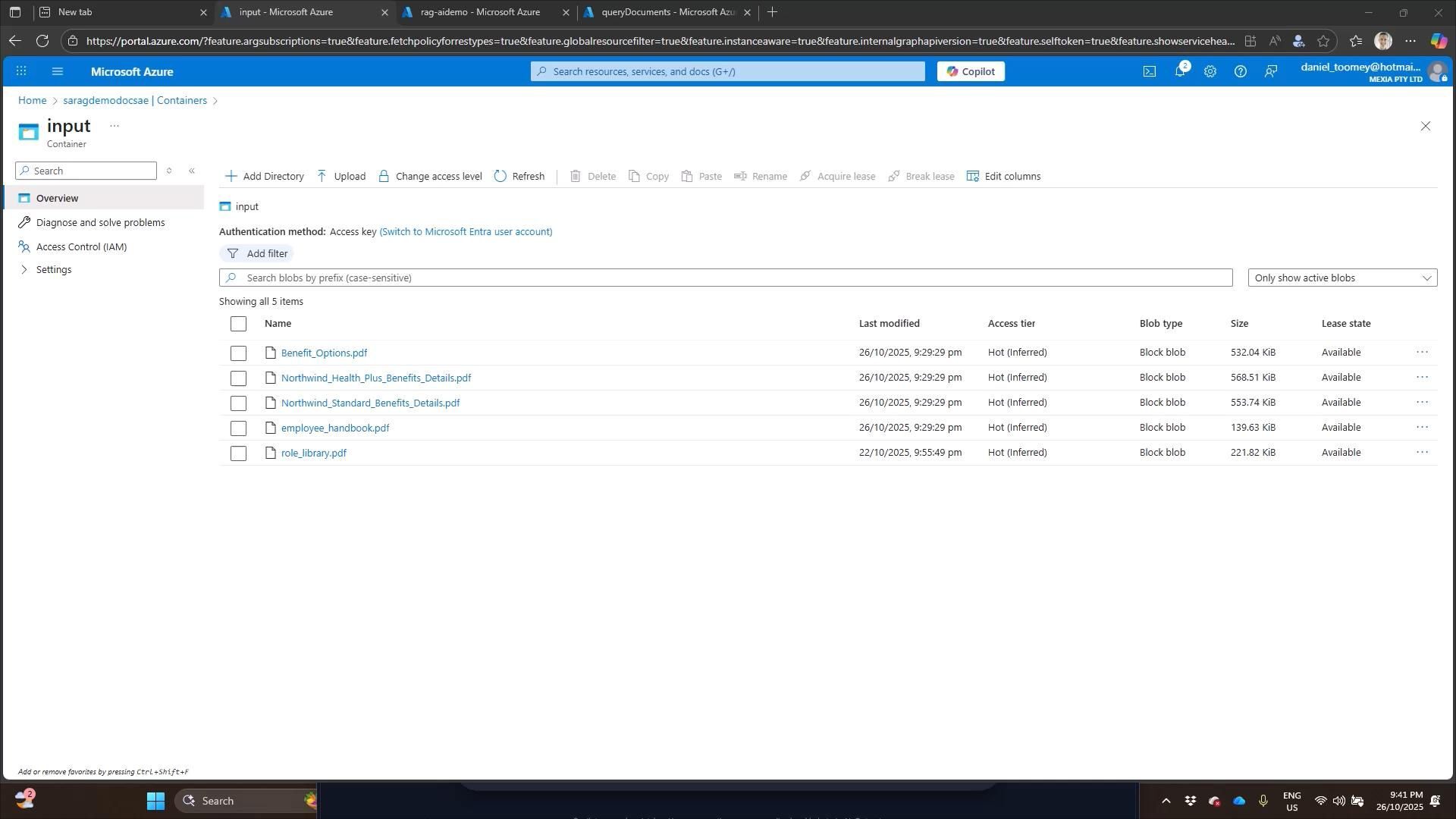This screenshot has width=1456, height=819.
Task: Click Upload in the blob toolbar
Action: pos(340,177)
